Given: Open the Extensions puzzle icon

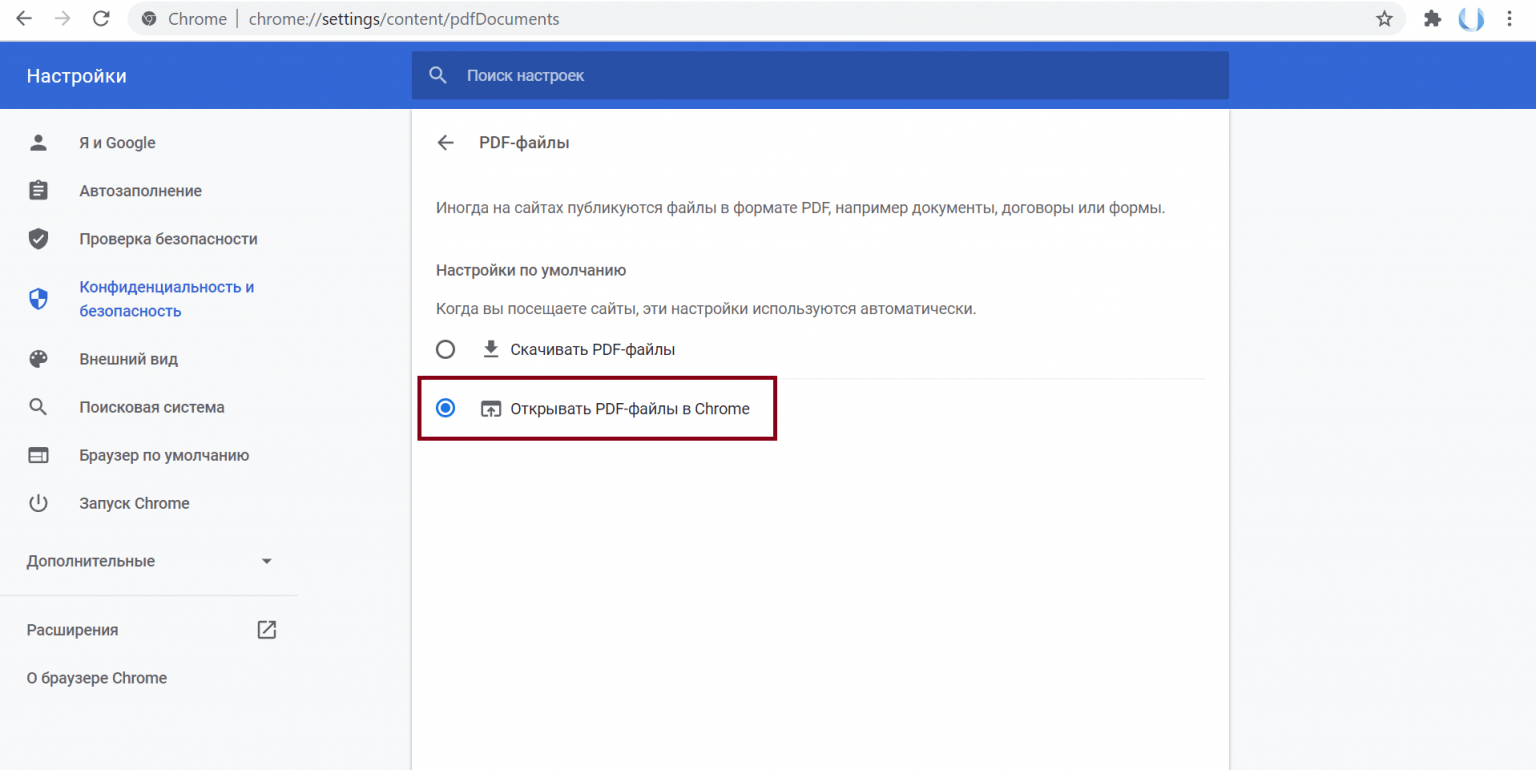Looking at the screenshot, I should click(1432, 19).
